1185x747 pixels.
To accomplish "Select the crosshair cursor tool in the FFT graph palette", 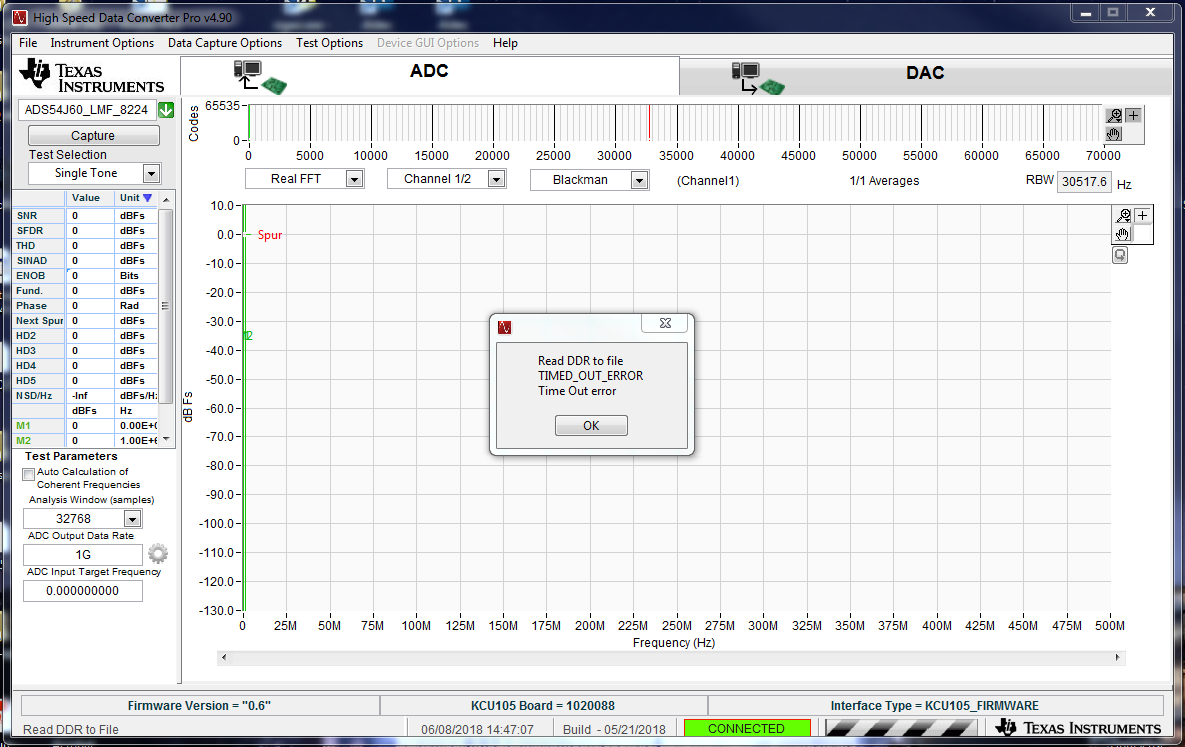I will [1143, 216].
